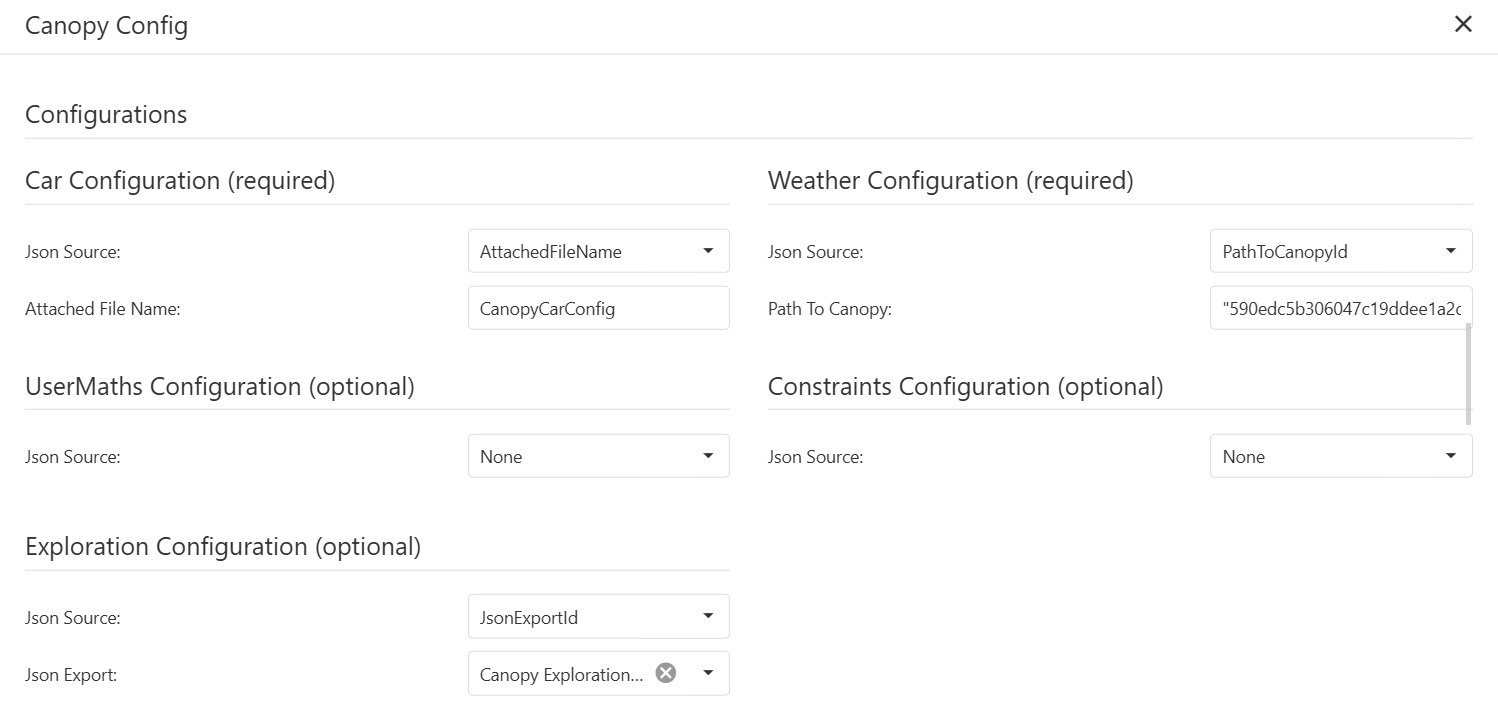The height and width of the screenshot is (708, 1498).
Task: Click the CanopyCarConfig file name field
Action: click(598, 308)
